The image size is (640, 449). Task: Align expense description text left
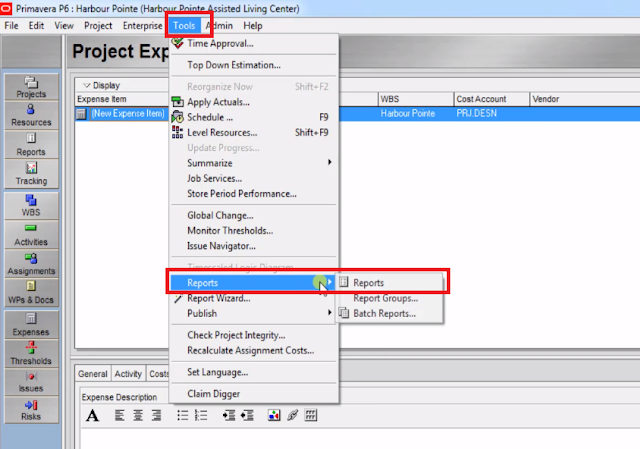tap(120, 416)
